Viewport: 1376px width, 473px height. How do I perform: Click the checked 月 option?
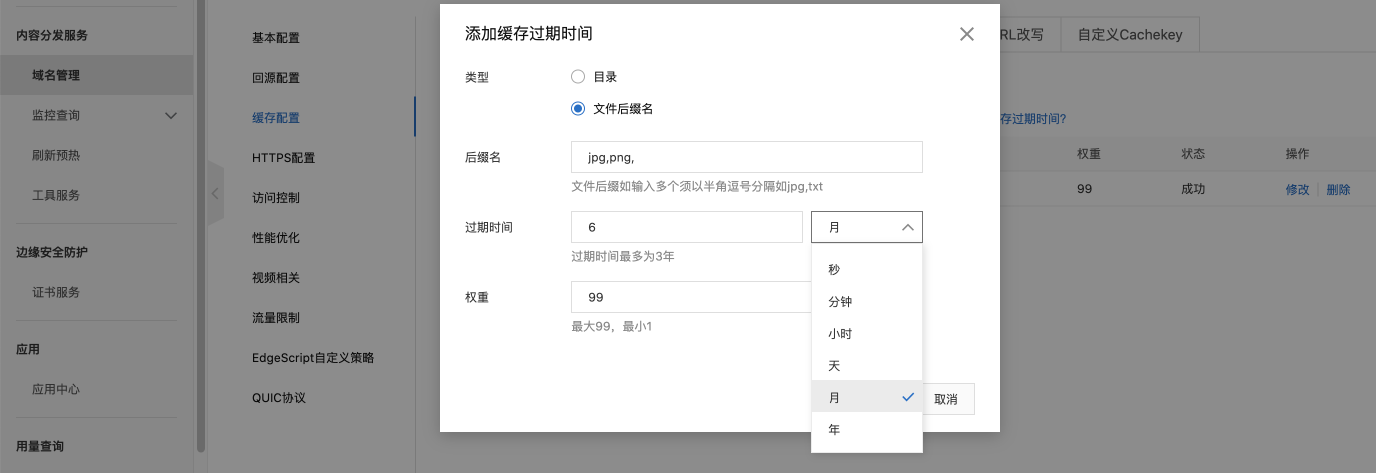click(867, 397)
